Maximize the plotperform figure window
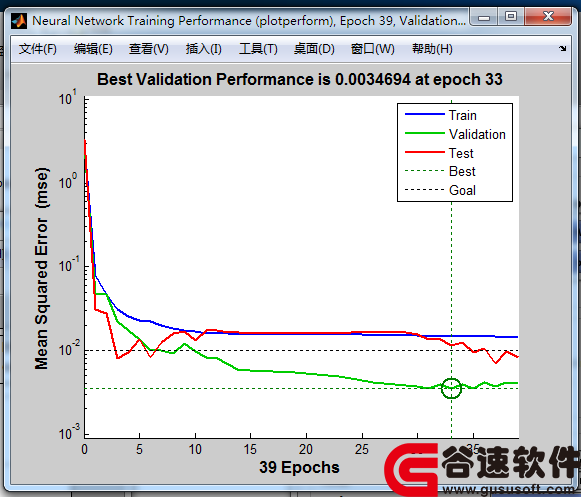The height and width of the screenshot is (497, 581). (x=511, y=17)
